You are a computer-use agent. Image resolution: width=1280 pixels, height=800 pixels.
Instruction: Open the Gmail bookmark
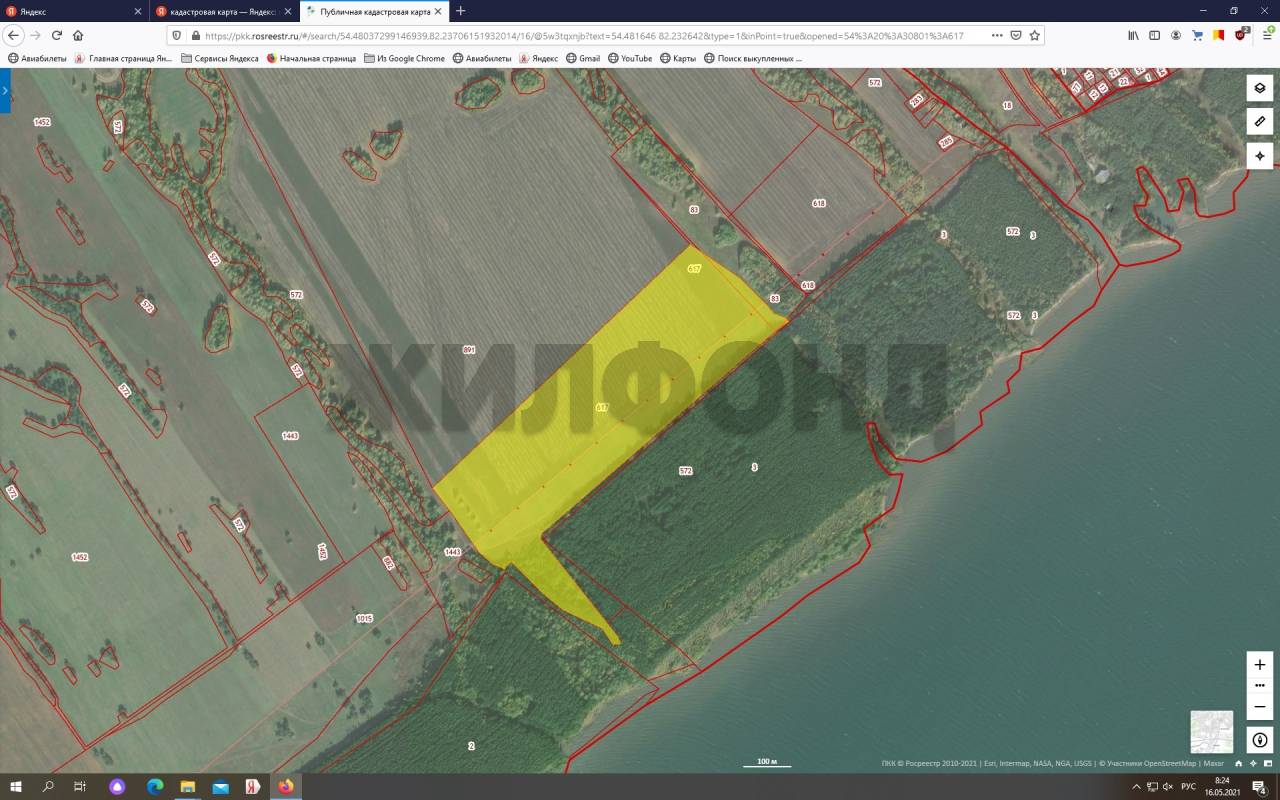(582, 58)
